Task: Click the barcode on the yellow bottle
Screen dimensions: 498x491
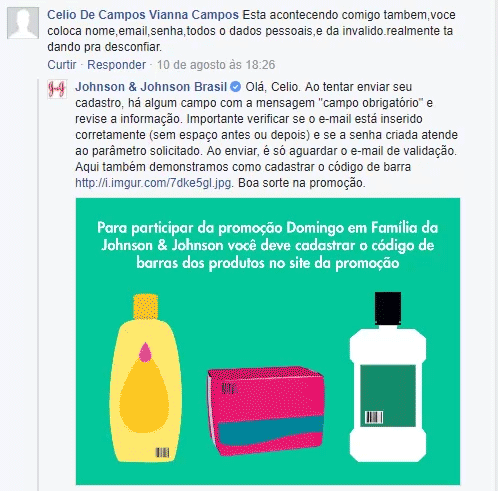Action: [x=163, y=452]
